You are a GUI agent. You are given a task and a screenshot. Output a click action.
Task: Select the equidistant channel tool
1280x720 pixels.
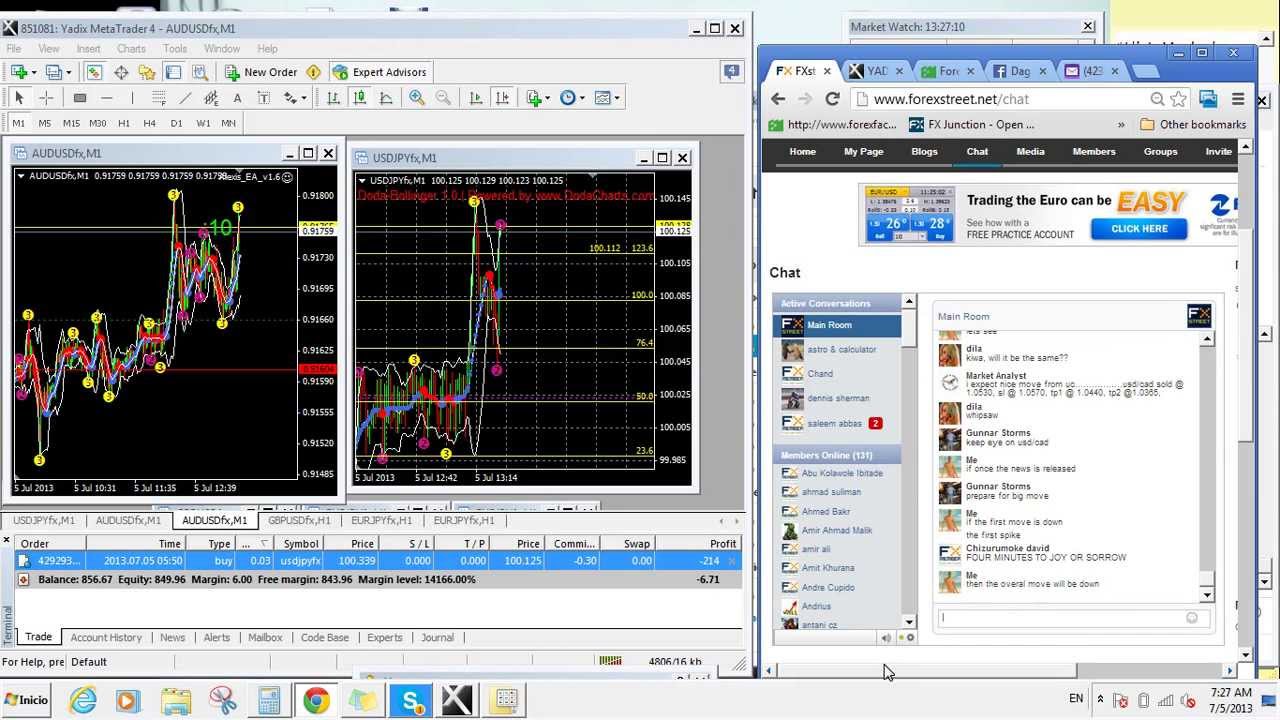click(211, 98)
